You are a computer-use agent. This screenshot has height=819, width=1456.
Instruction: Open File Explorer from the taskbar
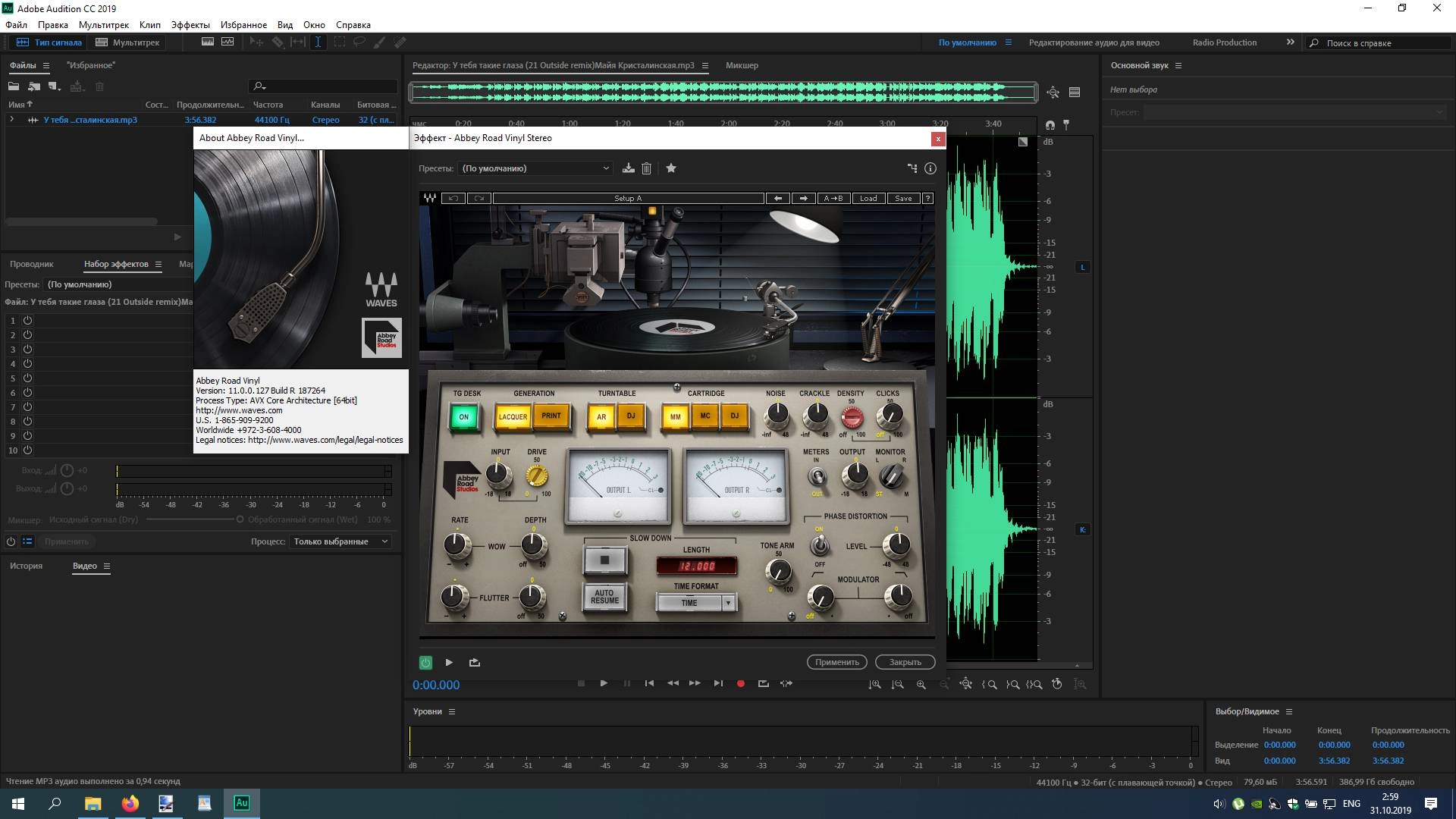[93, 803]
